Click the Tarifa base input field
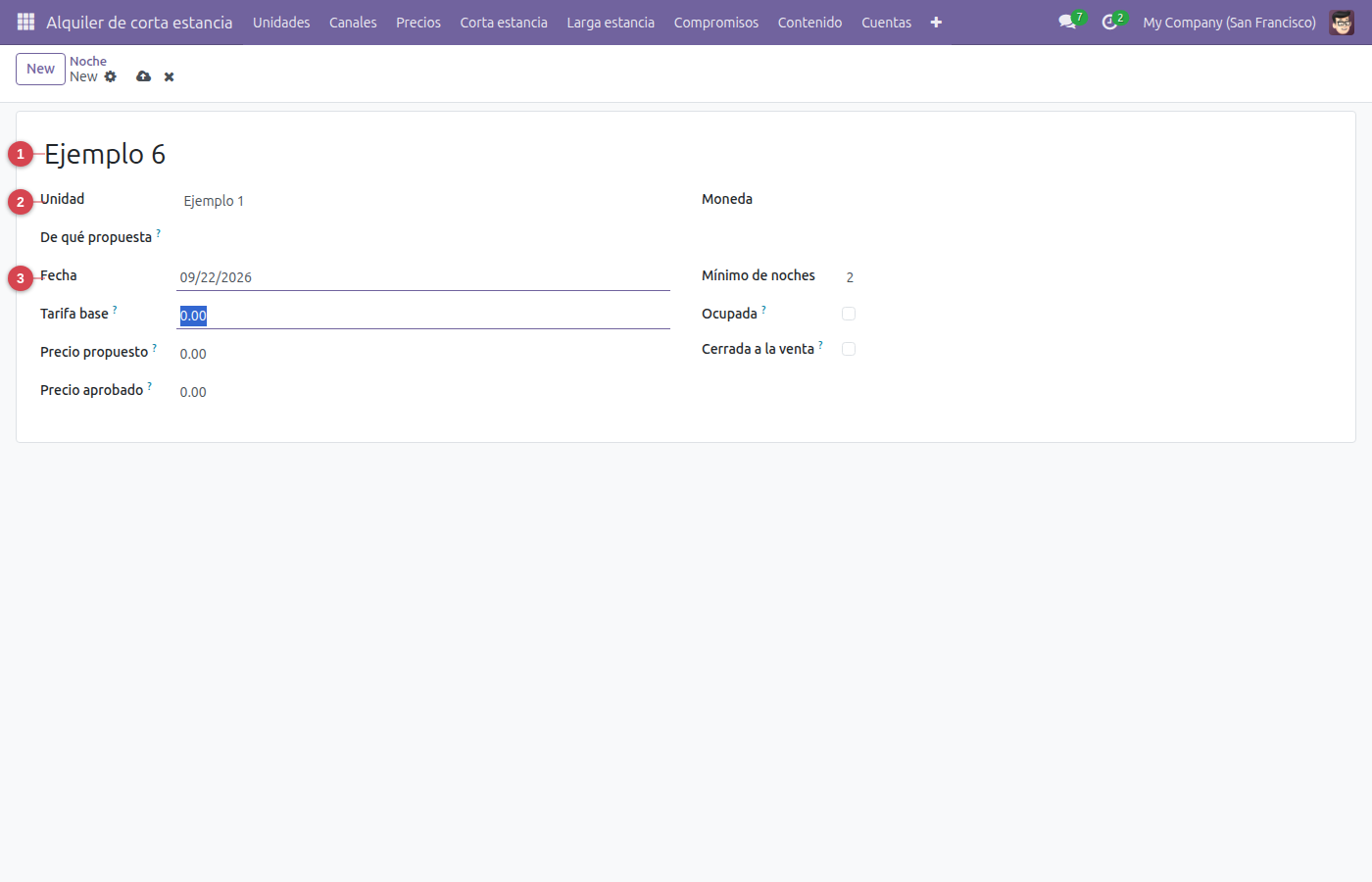The image size is (1372, 882). coord(423,316)
